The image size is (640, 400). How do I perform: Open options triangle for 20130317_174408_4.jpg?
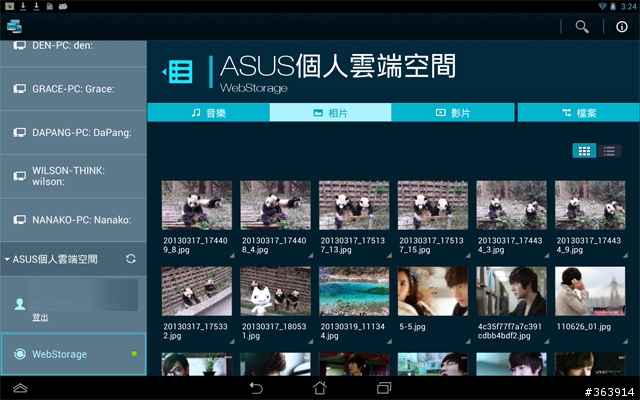point(311,256)
